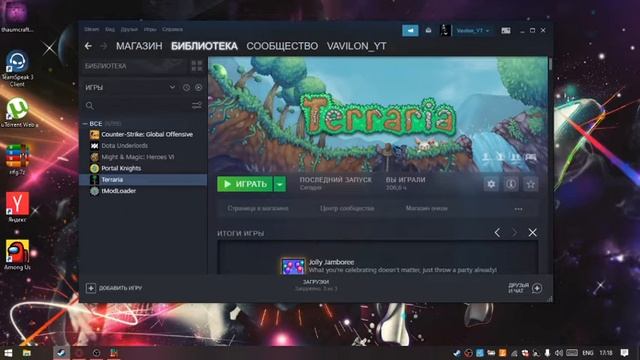Toggle the ready-to-play filter icon
This screenshot has height=360, width=640.
(x=198, y=87)
